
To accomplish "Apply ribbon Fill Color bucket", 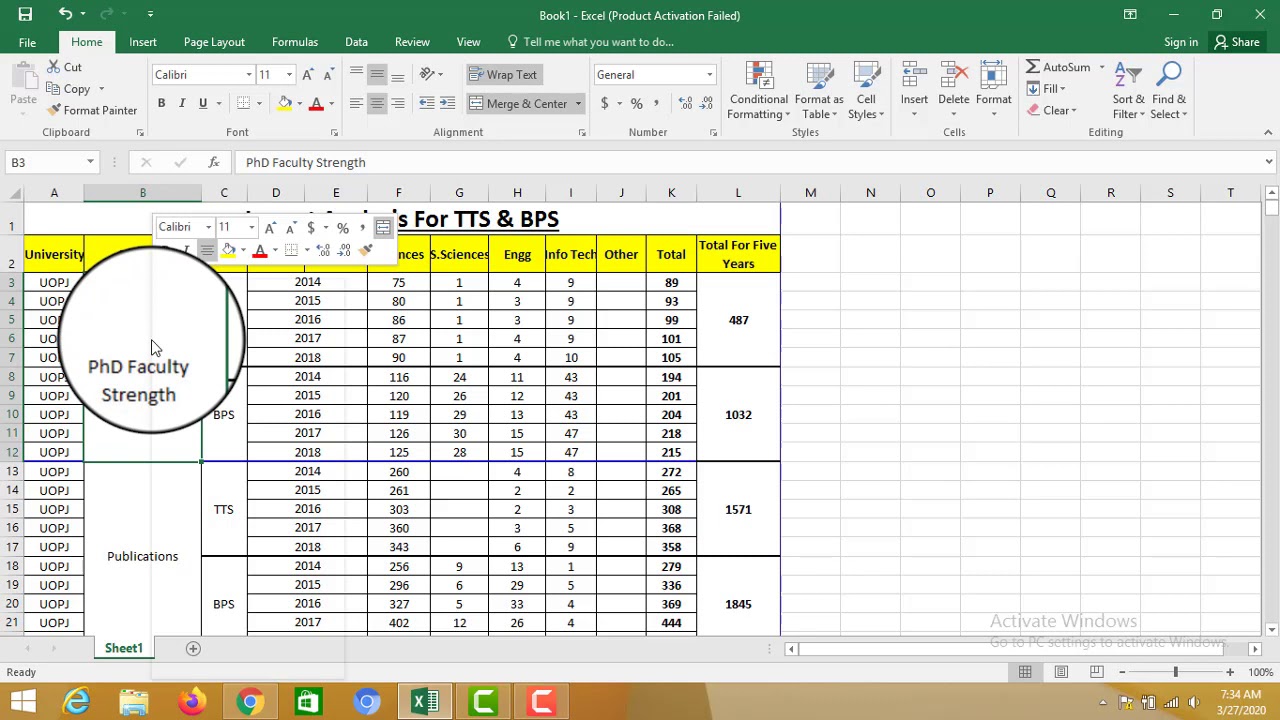I will (285, 103).
